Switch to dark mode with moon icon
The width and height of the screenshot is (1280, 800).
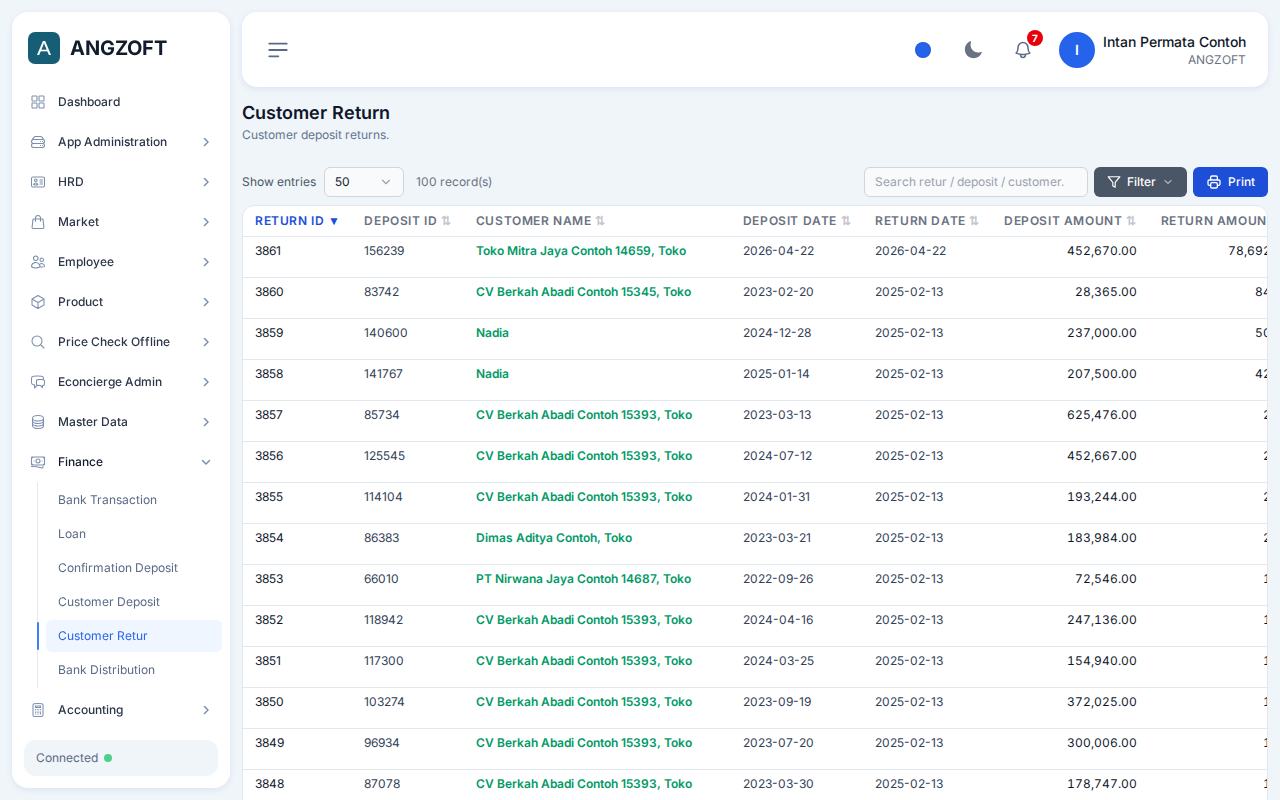(973, 50)
